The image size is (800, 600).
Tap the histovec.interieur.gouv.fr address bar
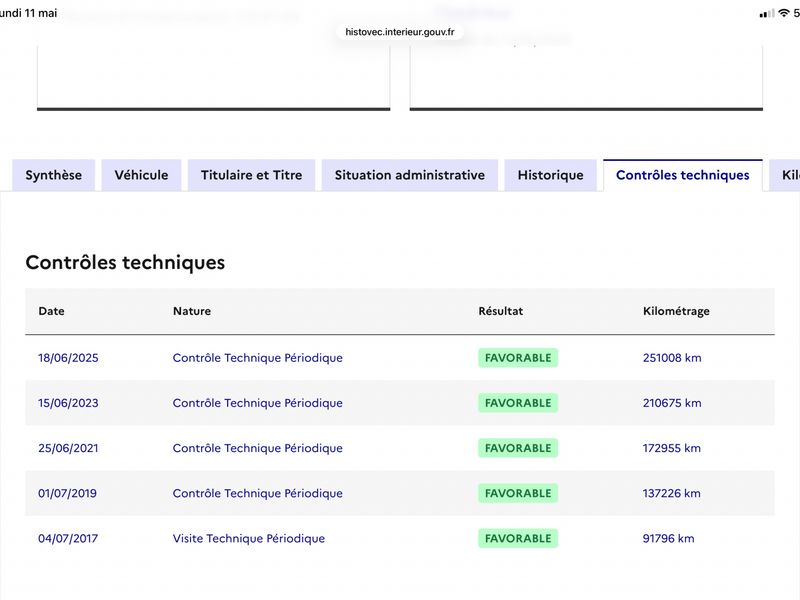coord(399,32)
